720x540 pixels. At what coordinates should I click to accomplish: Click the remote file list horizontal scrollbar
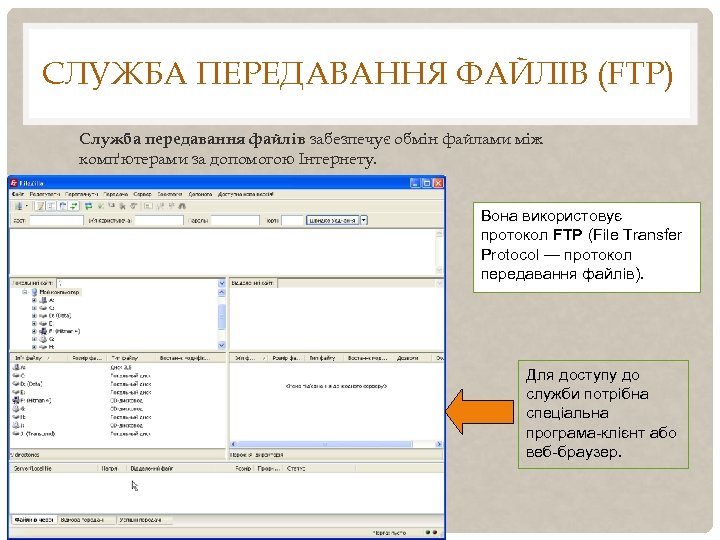tap(336, 444)
